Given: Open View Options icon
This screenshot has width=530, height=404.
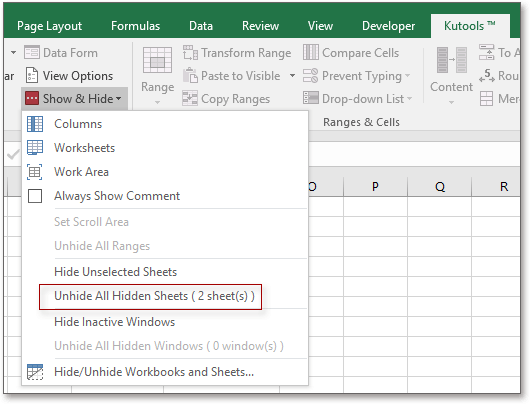Looking at the screenshot, I should tap(32, 75).
